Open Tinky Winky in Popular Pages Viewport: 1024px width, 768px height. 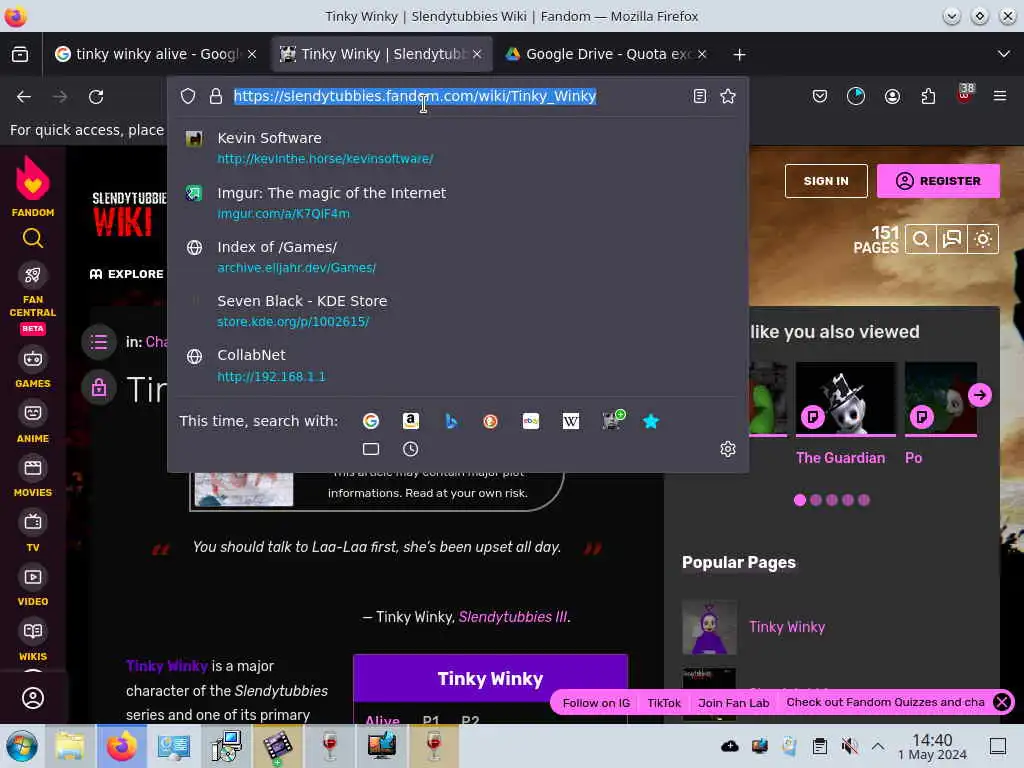[787, 627]
